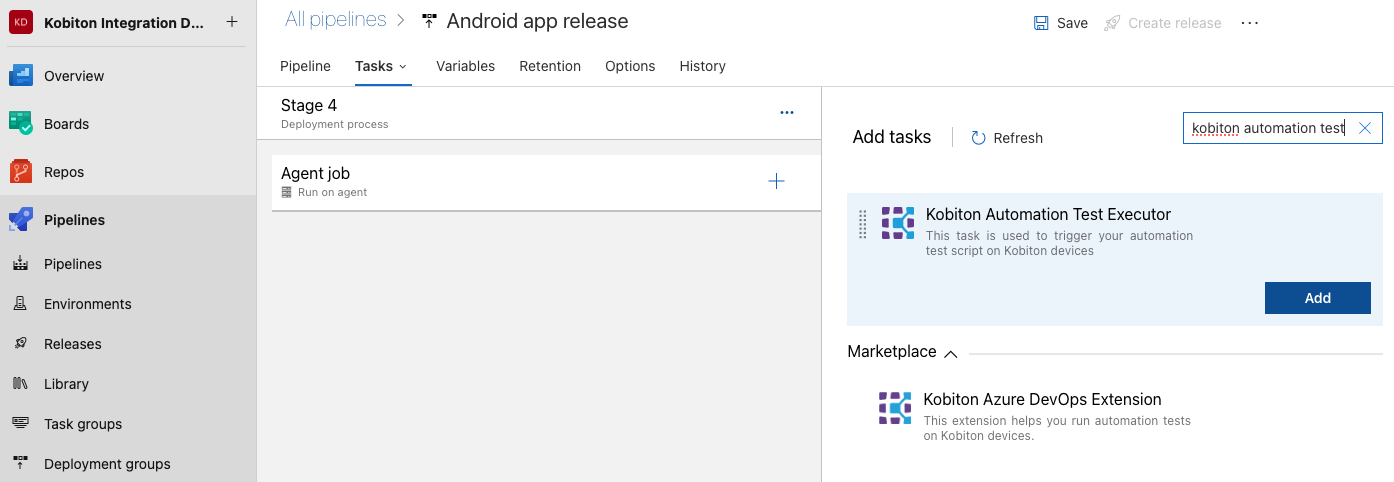Click Kobiton Azure DevOps Extension logo
1394x482 pixels.
coord(895,408)
